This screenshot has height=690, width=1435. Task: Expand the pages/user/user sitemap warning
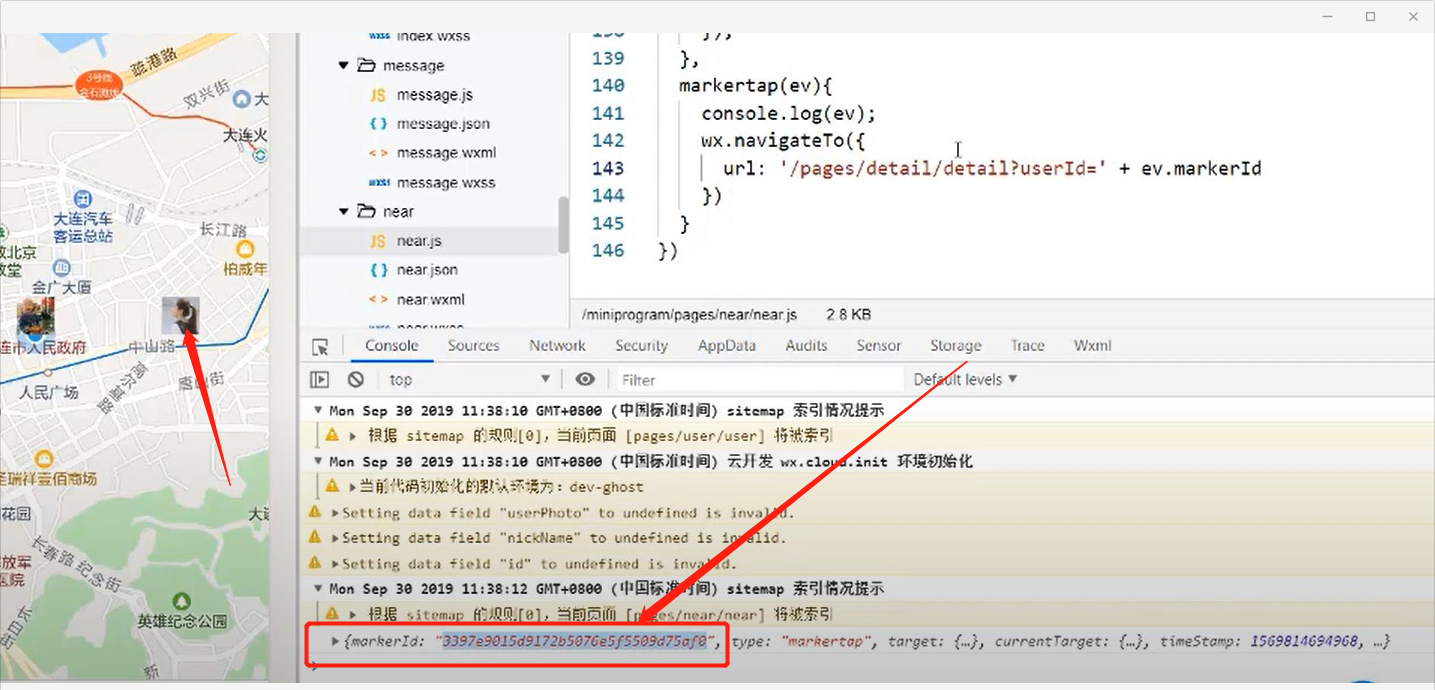pyautogui.click(x=353, y=436)
